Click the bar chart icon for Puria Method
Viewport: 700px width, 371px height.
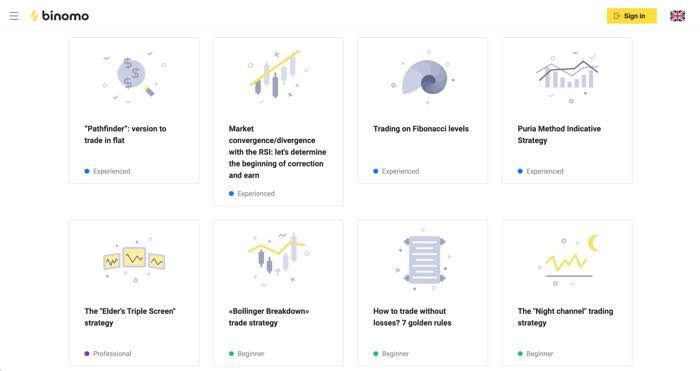567,76
